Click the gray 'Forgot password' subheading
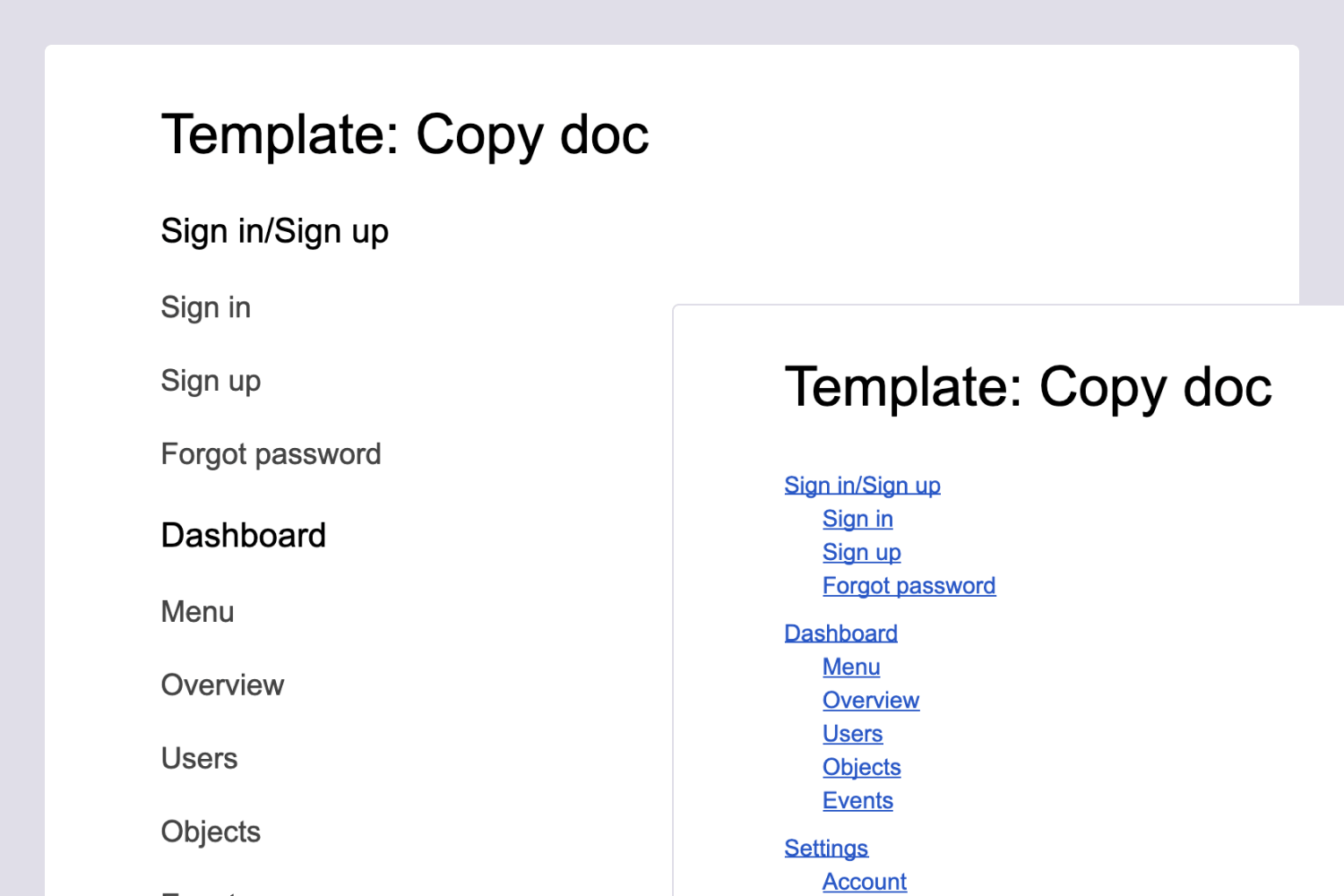Screen dimensions: 1344x896 pos(271,454)
